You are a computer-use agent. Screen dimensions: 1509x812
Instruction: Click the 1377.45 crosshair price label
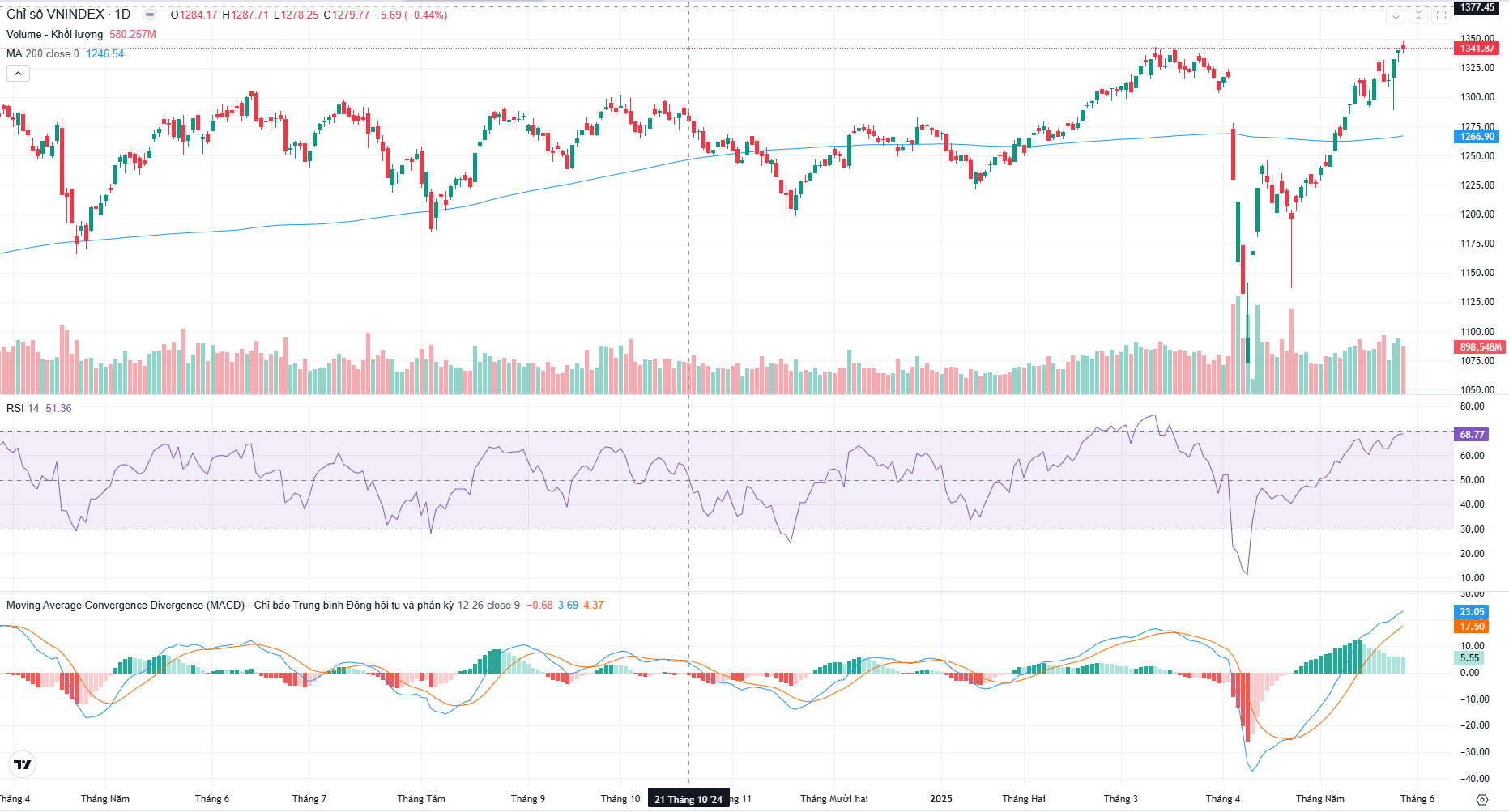click(x=1478, y=7)
